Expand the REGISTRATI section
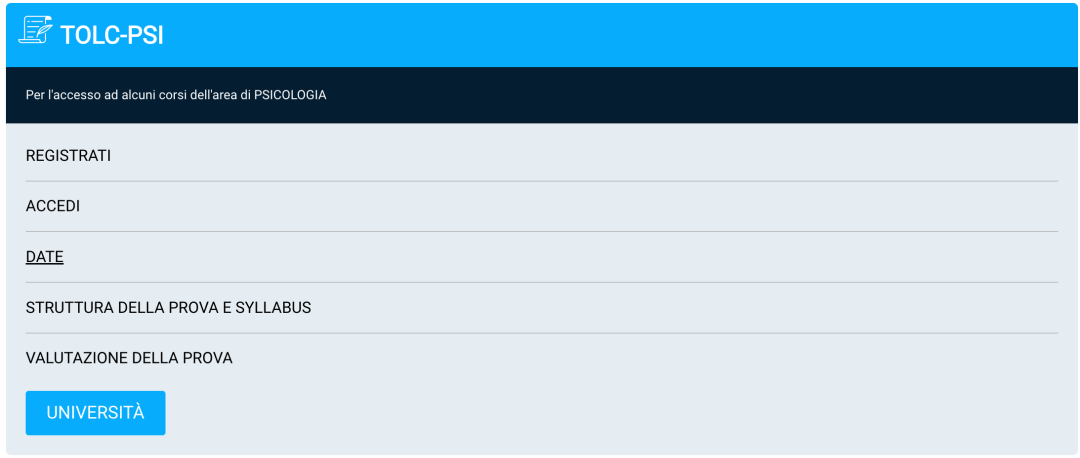 (68, 156)
